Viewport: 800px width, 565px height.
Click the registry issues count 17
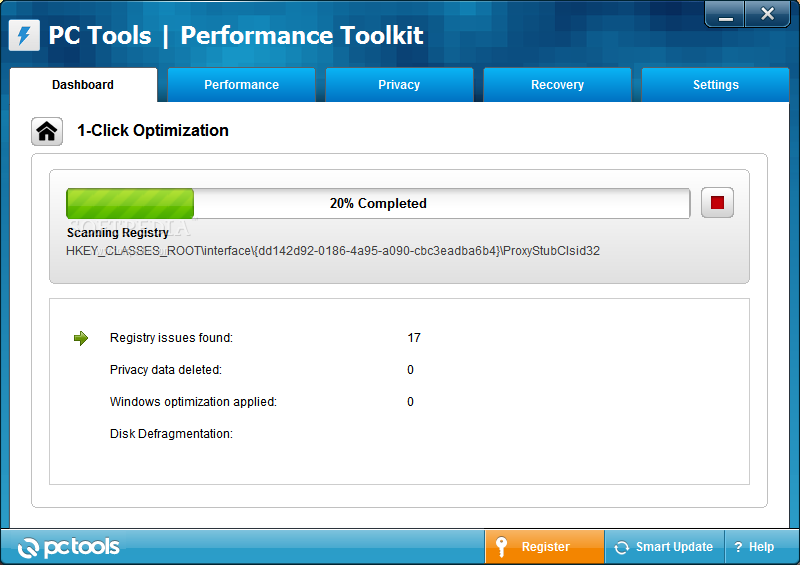click(x=414, y=338)
